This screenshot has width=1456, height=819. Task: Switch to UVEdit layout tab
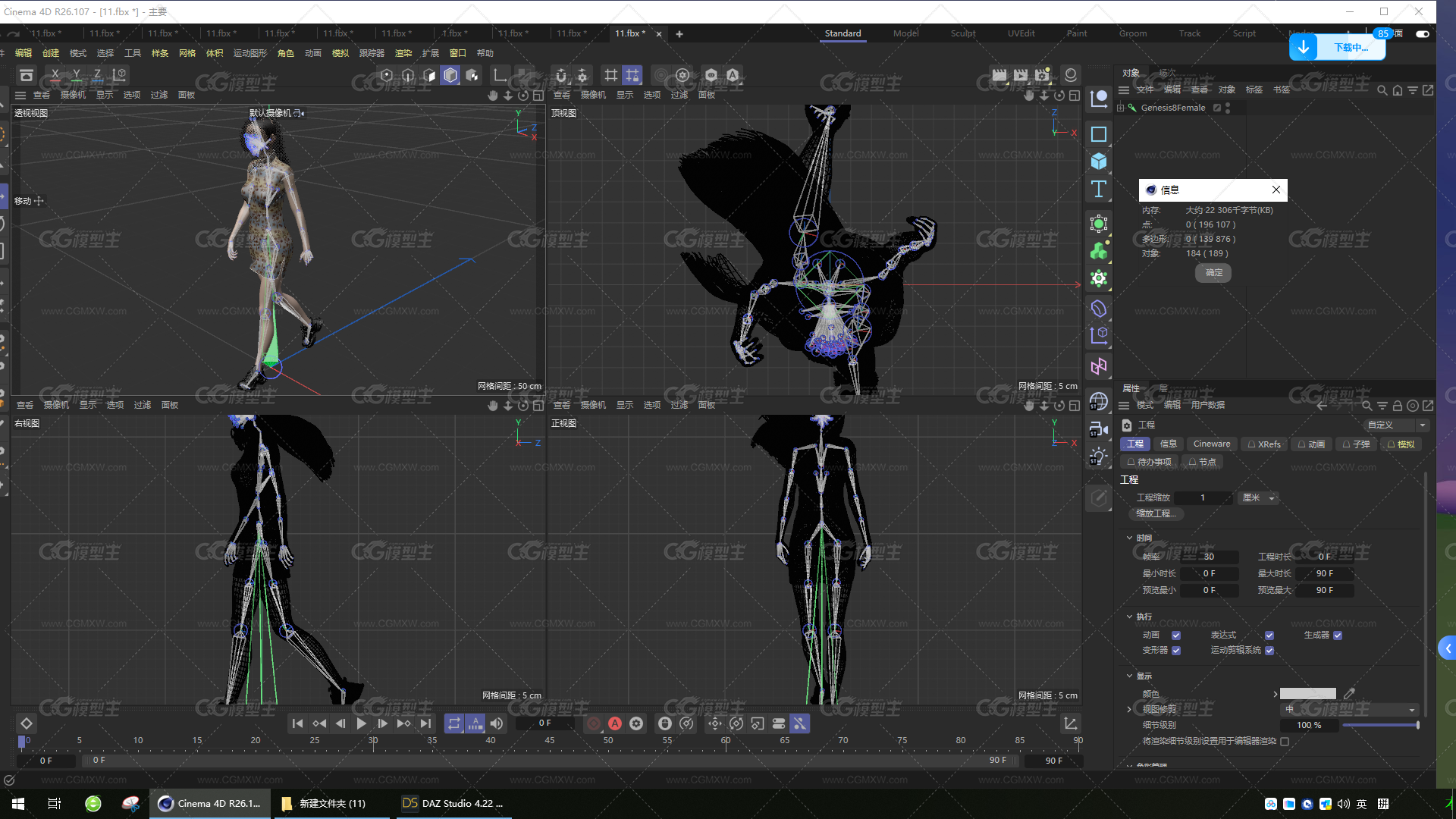(x=1021, y=33)
